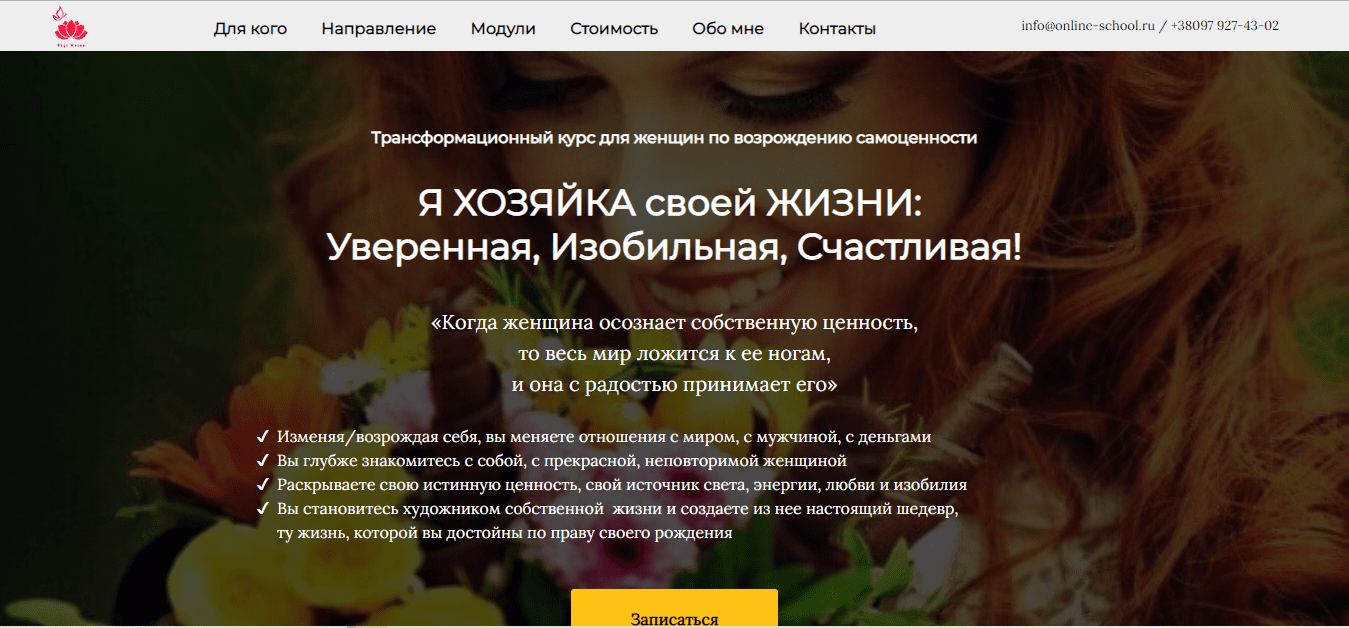Click the checkmark beside "Вы глубже знакомитесь"
Image resolution: width=1349 pixels, height=628 pixels.
262,461
